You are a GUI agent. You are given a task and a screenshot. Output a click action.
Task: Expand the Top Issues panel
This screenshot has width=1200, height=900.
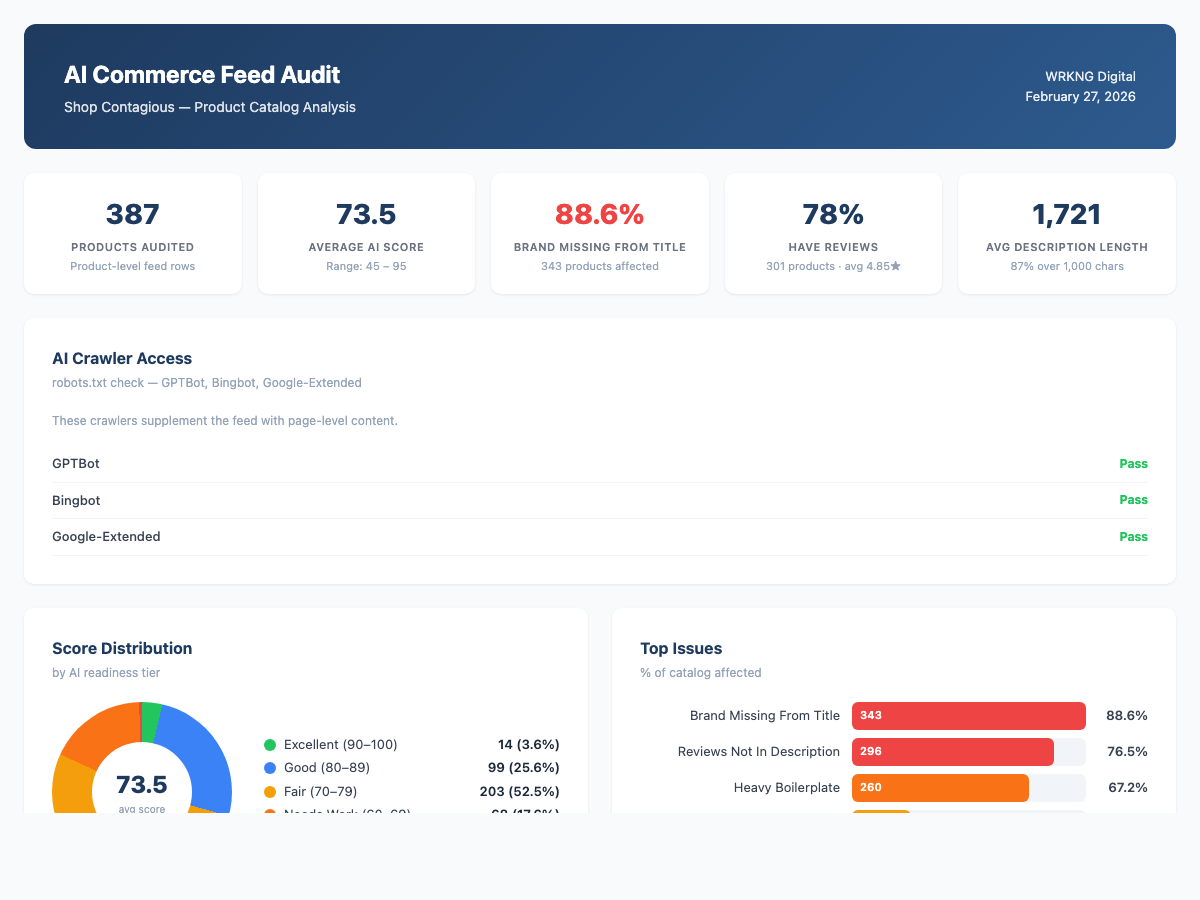coord(681,648)
